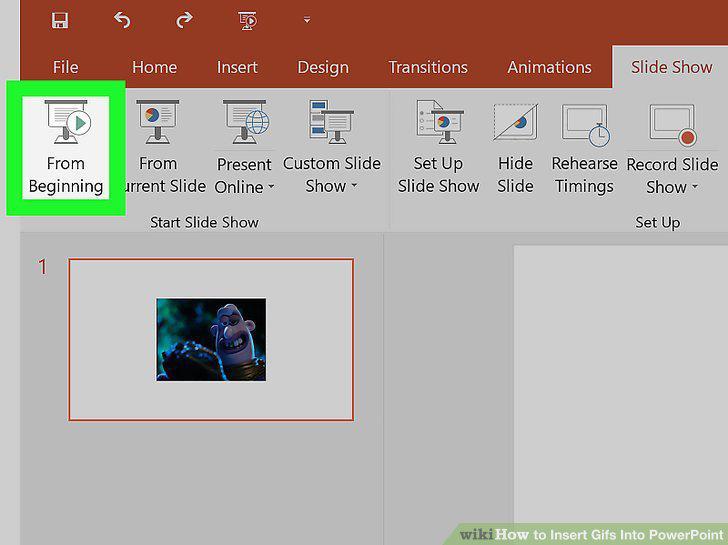Switch to the Insert tab

click(x=237, y=67)
